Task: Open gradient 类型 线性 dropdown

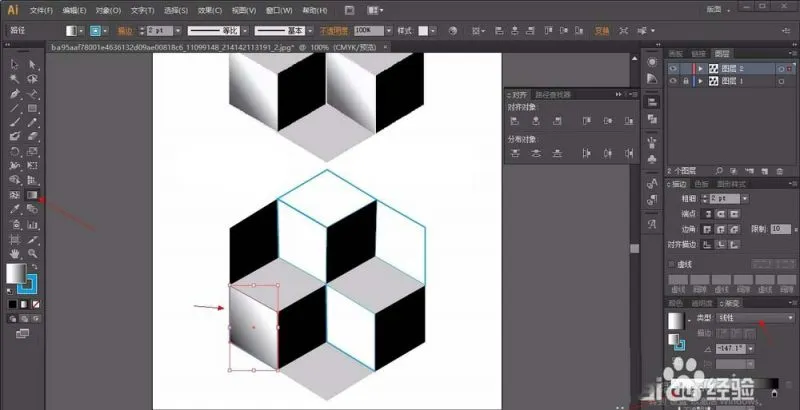Action: (x=756, y=318)
